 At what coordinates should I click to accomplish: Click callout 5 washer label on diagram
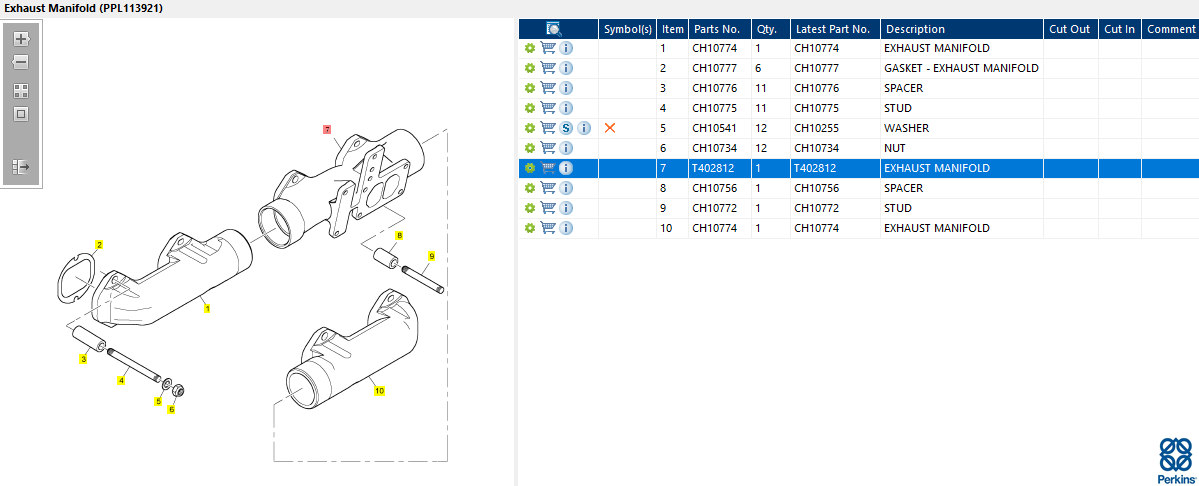tap(159, 400)
